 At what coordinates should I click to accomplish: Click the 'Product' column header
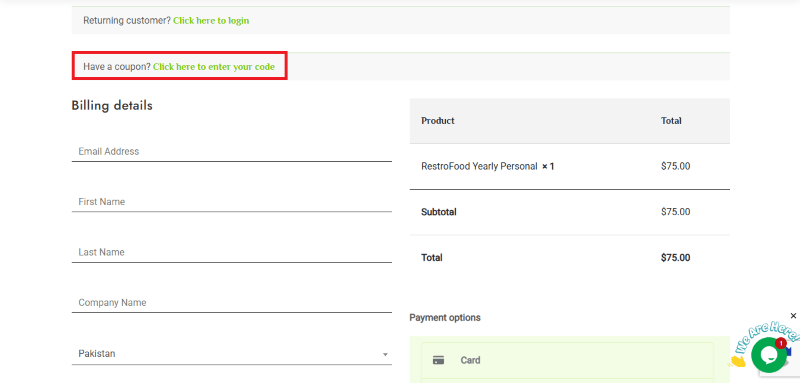pos(438,121)
